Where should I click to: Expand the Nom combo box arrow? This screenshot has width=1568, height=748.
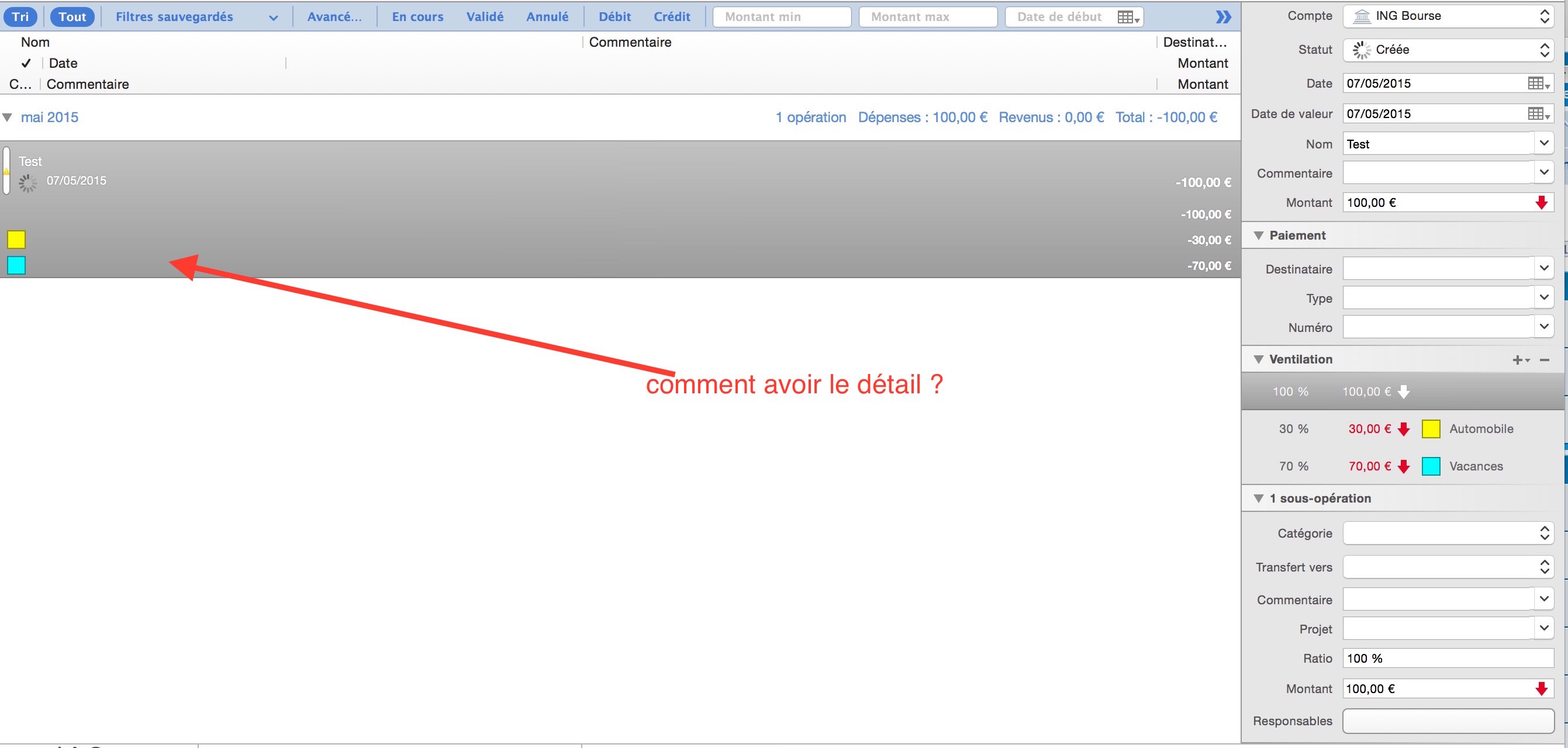pyautogui.click(x=1543, y=144)
